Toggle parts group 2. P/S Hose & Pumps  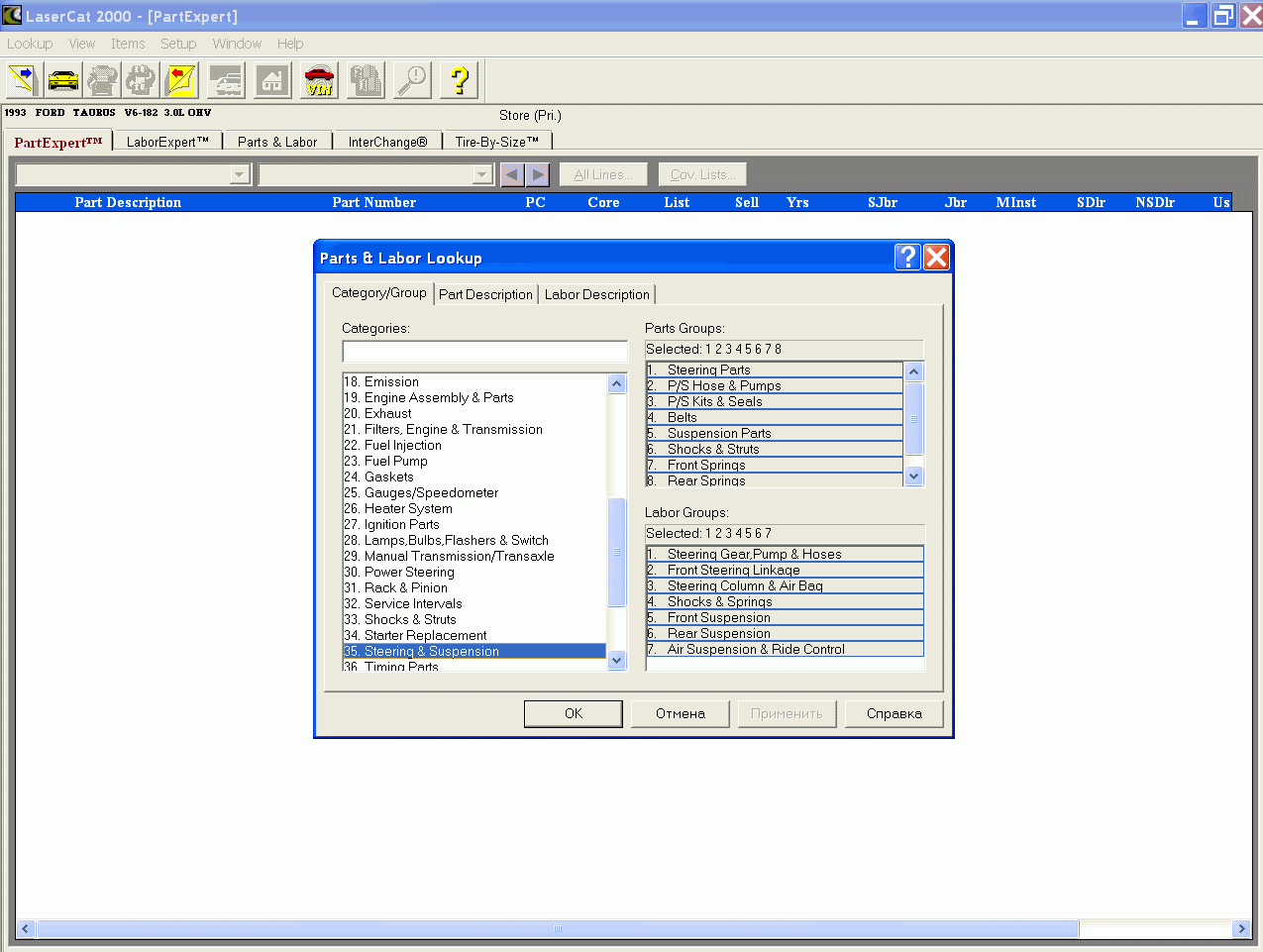pos(775,385)
